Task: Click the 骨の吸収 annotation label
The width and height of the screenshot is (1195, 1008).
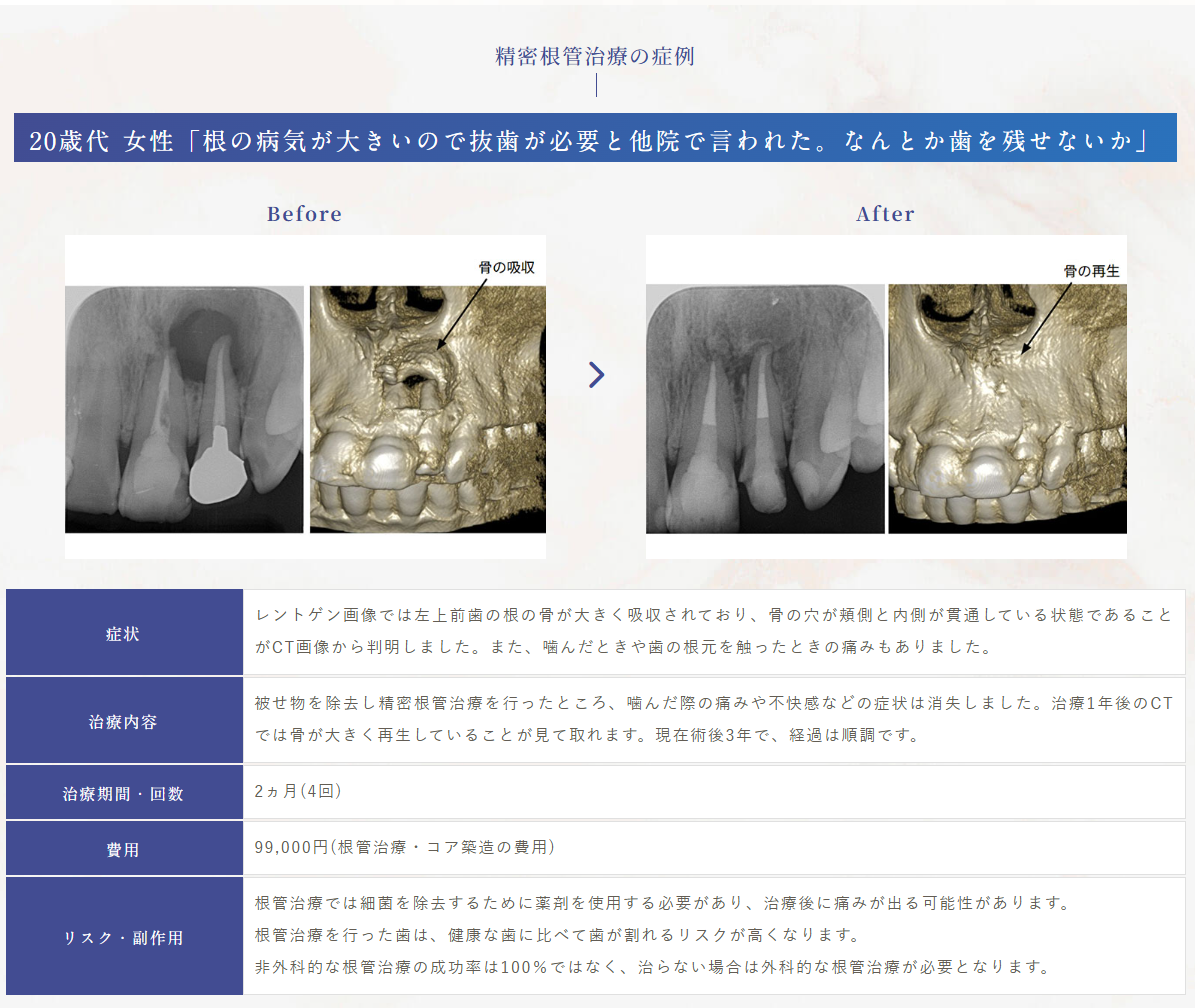Action: click(x=506, y=267)
